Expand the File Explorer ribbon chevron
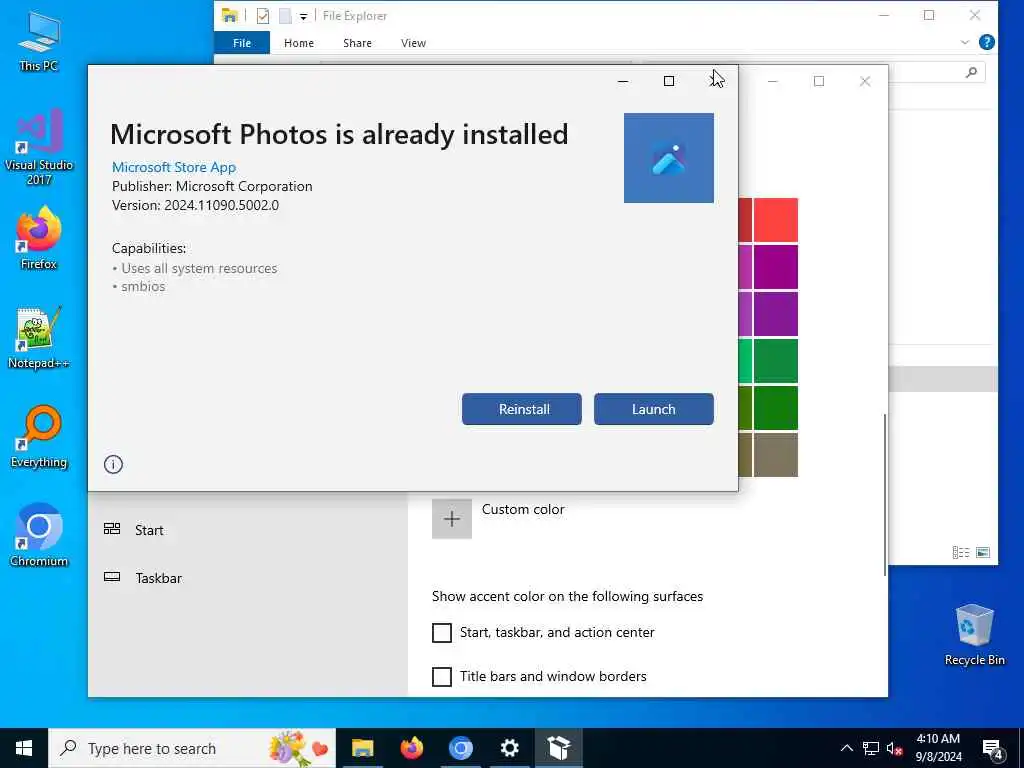Image resolution: width=1024 pixels, height=768 pixels. [x=965, y=42]
